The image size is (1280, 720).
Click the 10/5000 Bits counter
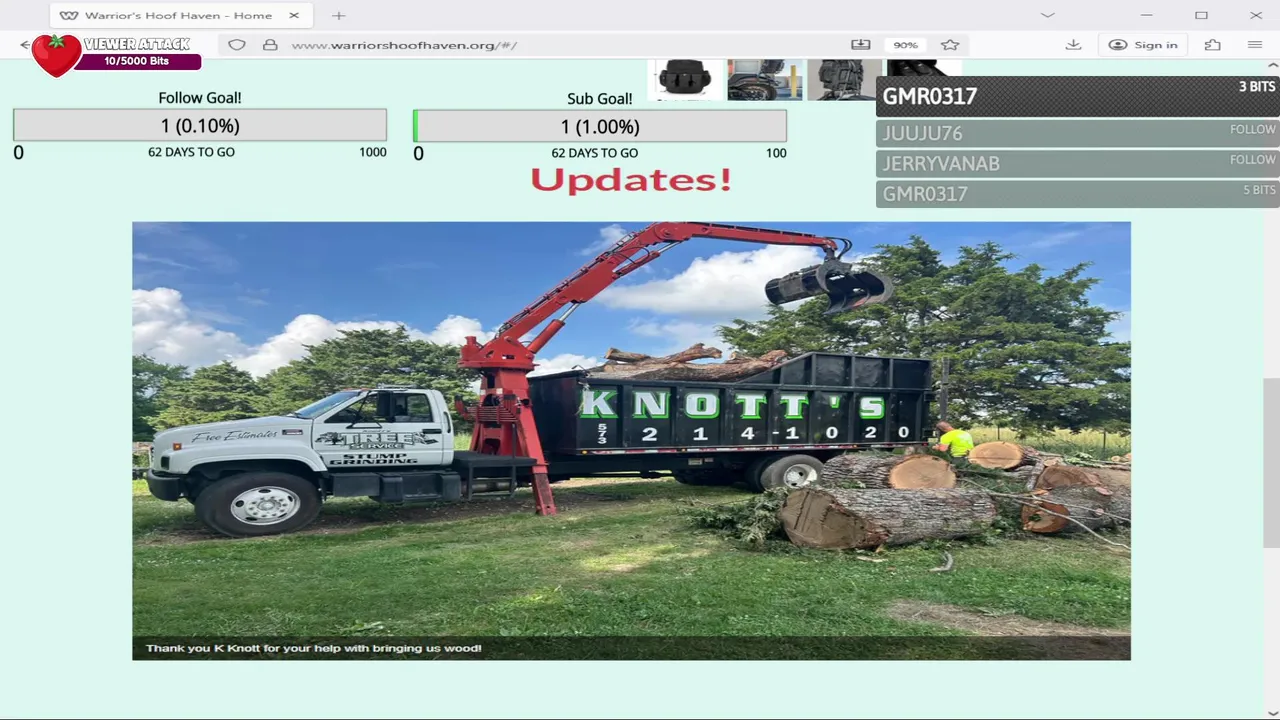pos(136,61)
